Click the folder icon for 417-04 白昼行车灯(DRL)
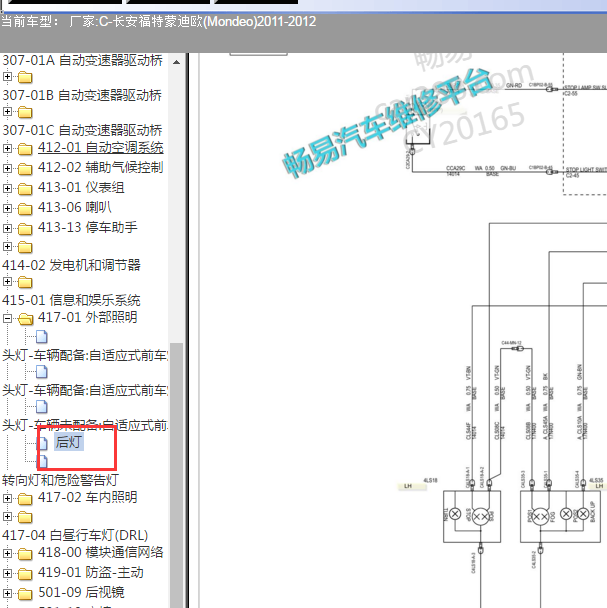607x608 pixels. [25, 517]
